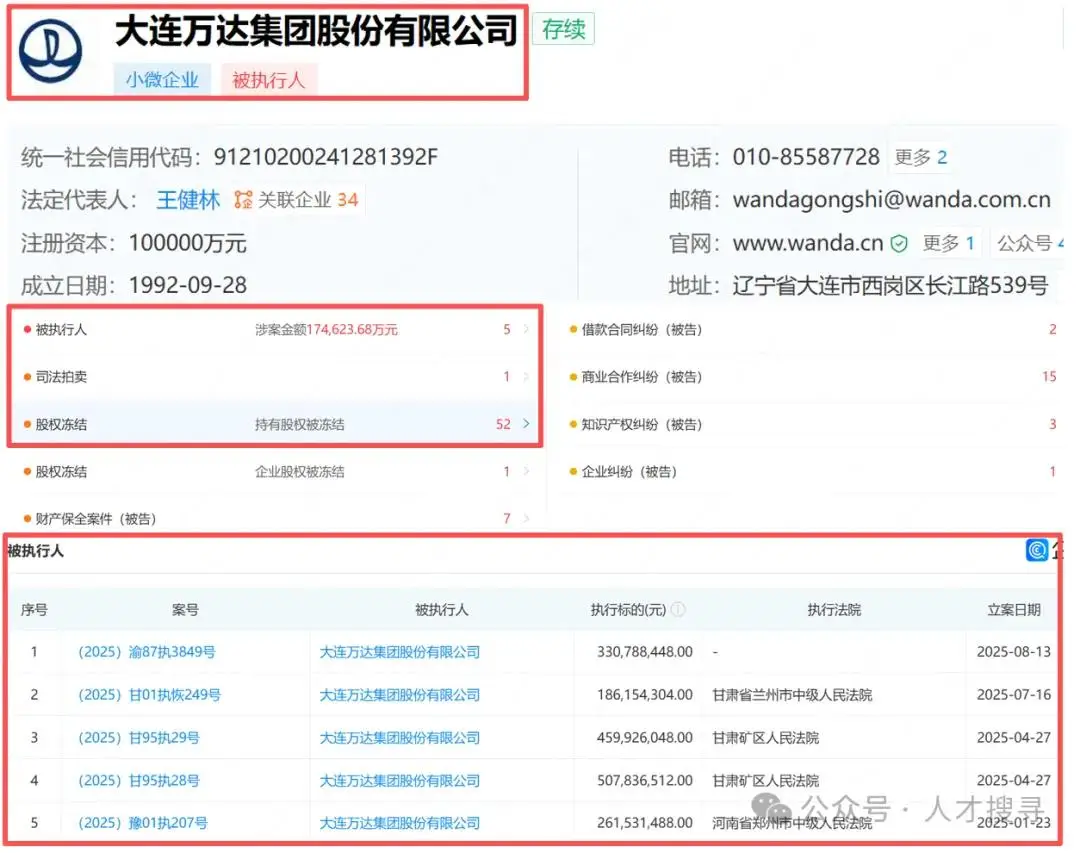1080x853 pixels.
Task: Click 涉案金额174,623.68万元 text
Action: coord(326,329)
